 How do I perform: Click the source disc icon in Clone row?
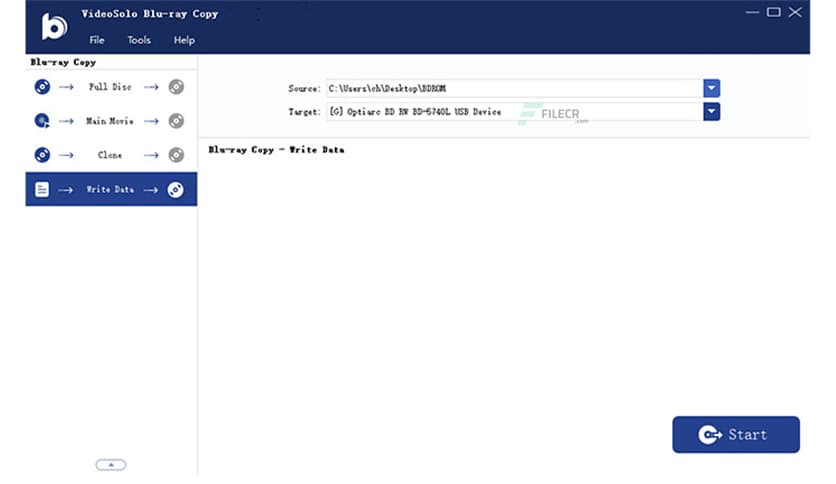pos(42,155)
